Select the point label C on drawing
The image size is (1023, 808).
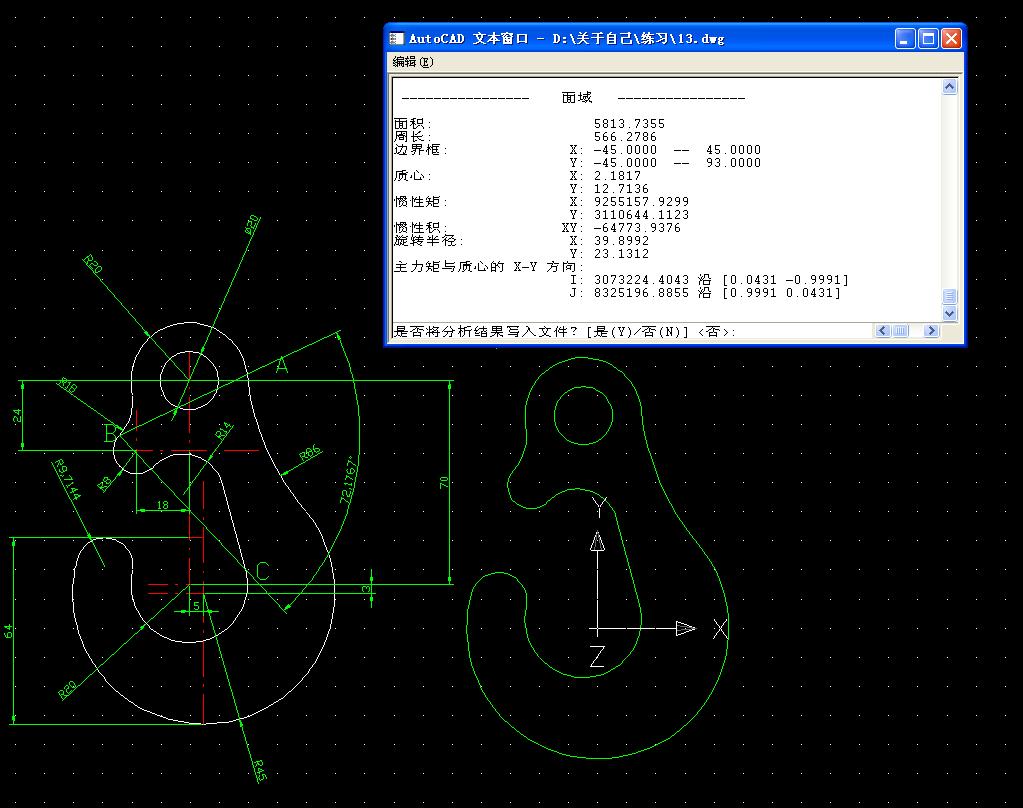tap(262, 571)
